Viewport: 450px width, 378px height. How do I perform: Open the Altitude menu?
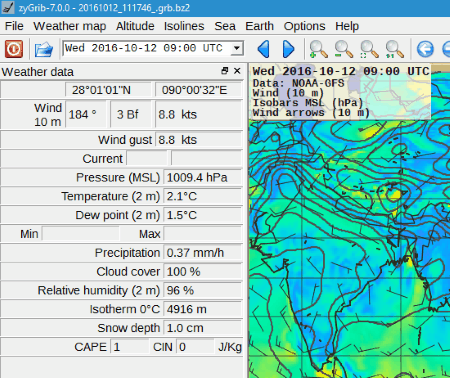pos(135,26)
